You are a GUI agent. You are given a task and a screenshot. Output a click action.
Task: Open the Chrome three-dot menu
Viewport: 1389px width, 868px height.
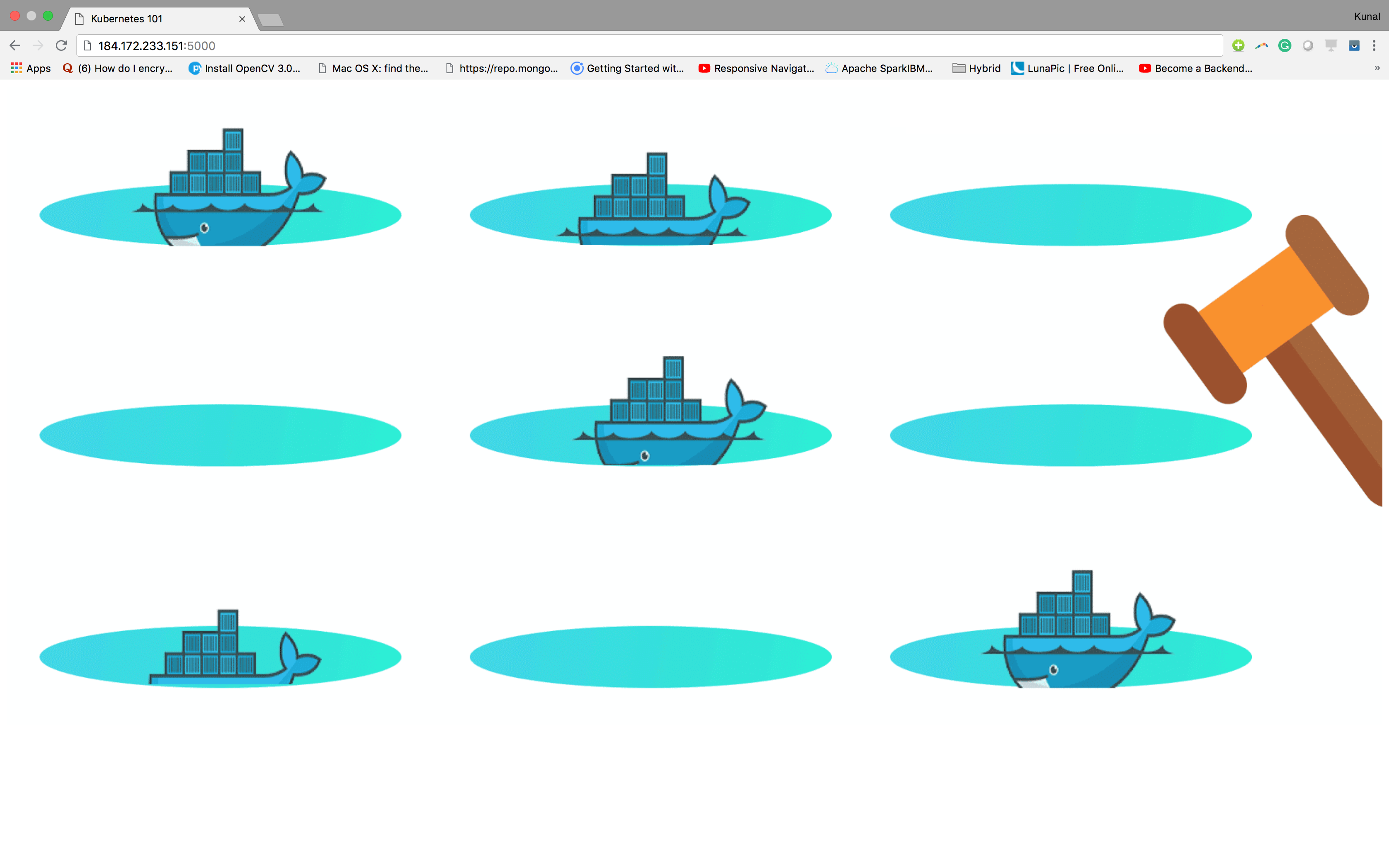click(1374, 45)
